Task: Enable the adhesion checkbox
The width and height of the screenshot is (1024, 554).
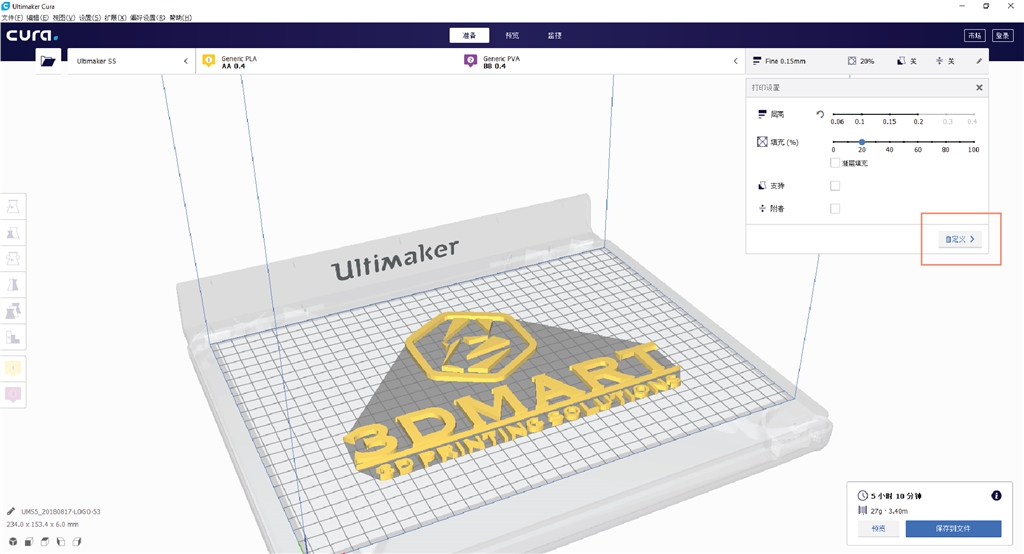Action: [835, 208]
